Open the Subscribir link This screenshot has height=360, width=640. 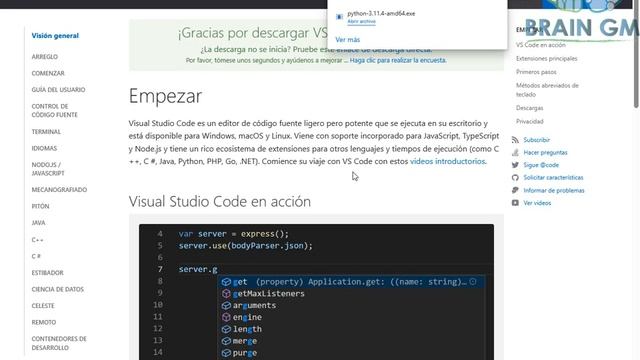coord(536,140)
